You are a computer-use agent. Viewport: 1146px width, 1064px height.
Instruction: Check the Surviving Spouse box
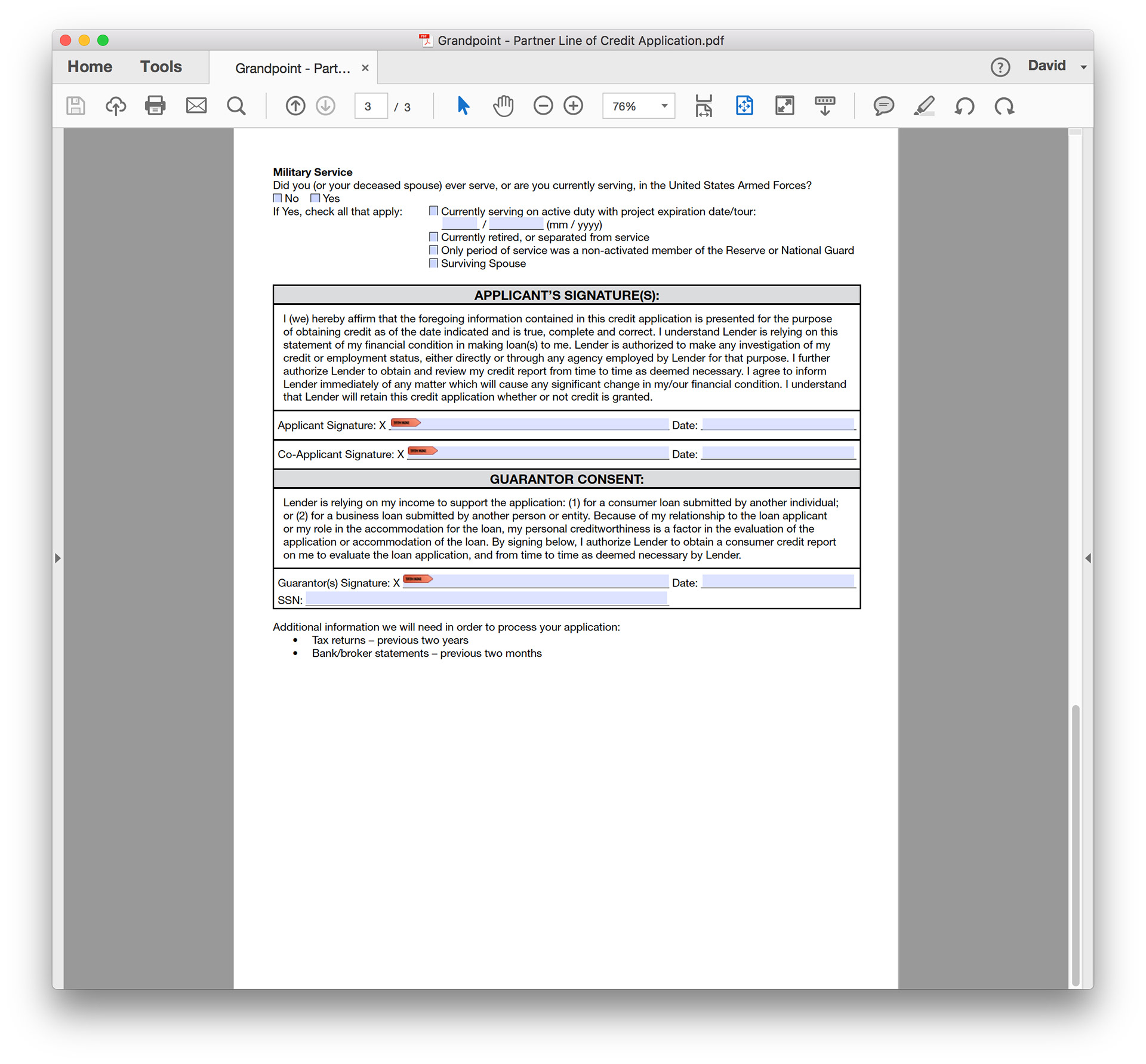point(434,263)
